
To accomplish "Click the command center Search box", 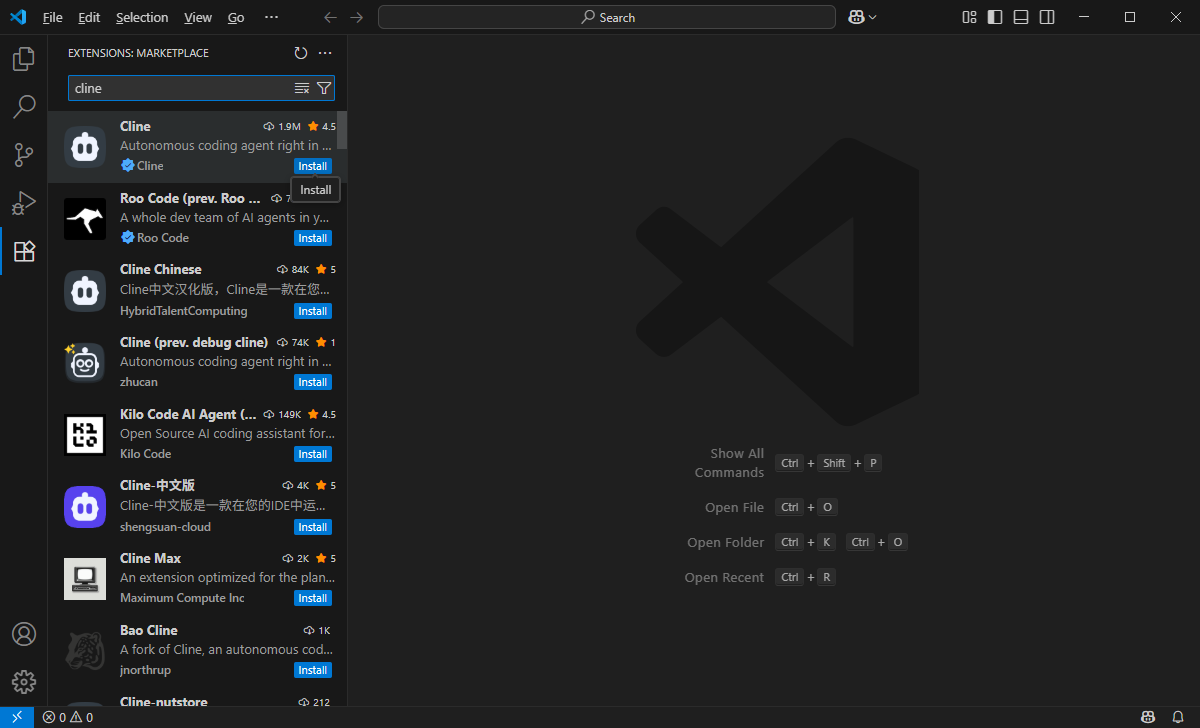I will (x=607, y=17).
